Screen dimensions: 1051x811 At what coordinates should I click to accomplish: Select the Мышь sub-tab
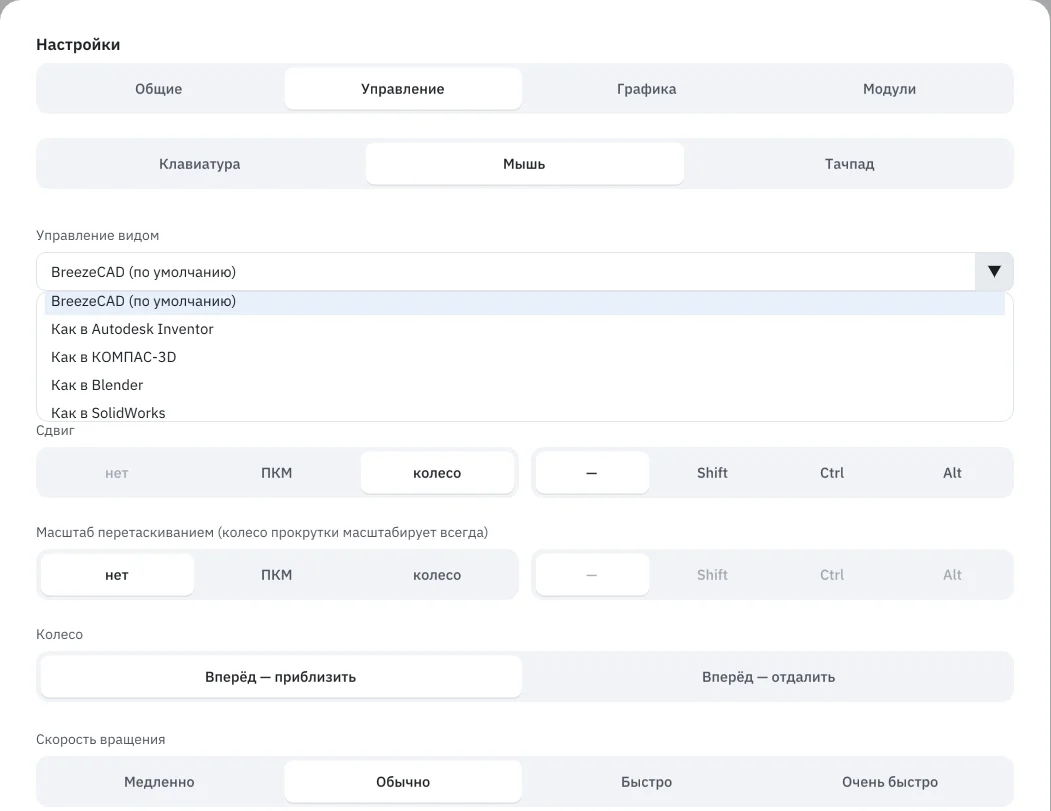(524, 164)
